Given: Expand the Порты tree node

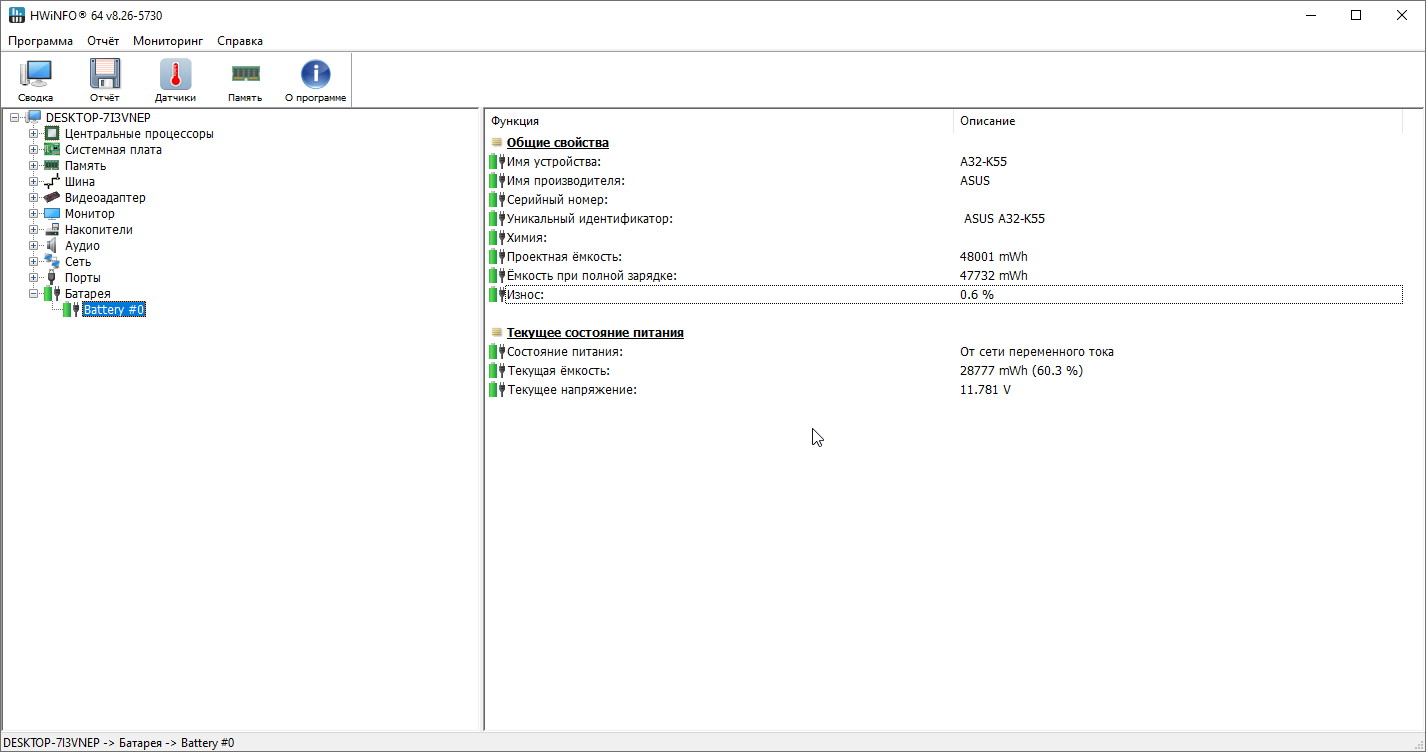Looking at the screenshot, I should pos(34,278).
